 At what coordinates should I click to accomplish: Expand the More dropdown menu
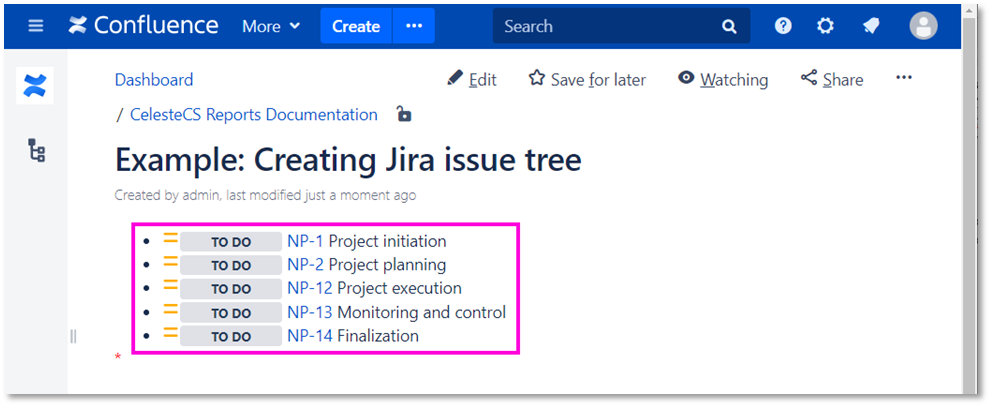[271, 27]
